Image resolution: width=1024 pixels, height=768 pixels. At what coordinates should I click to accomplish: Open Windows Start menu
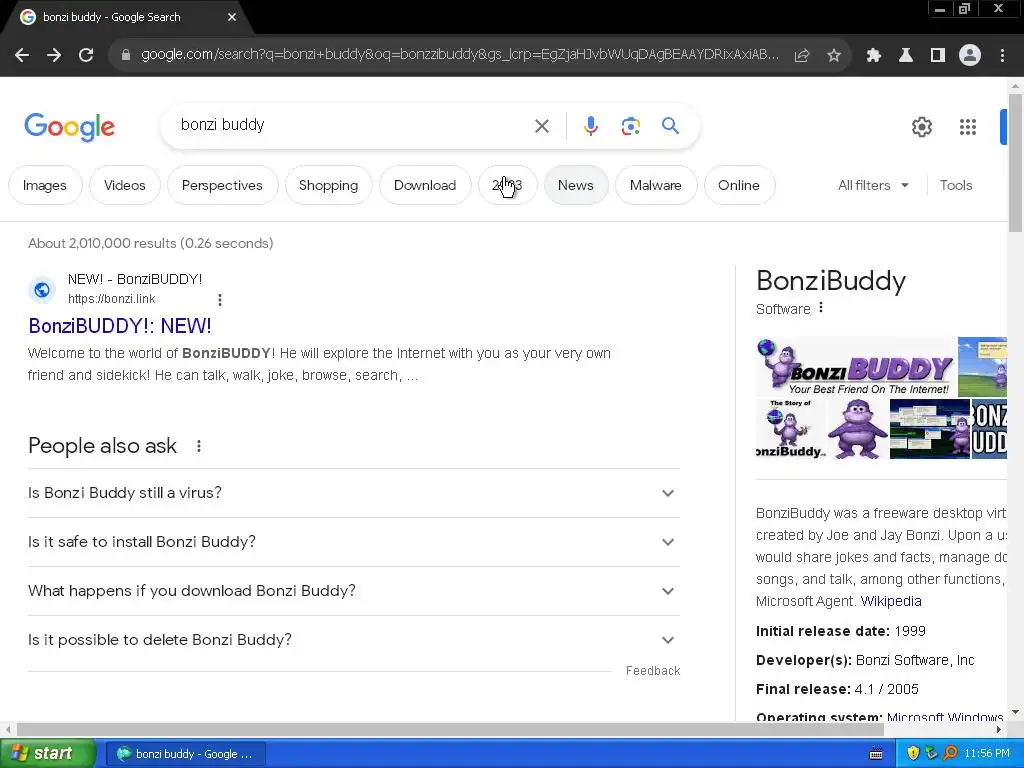(x=47, y=754)
